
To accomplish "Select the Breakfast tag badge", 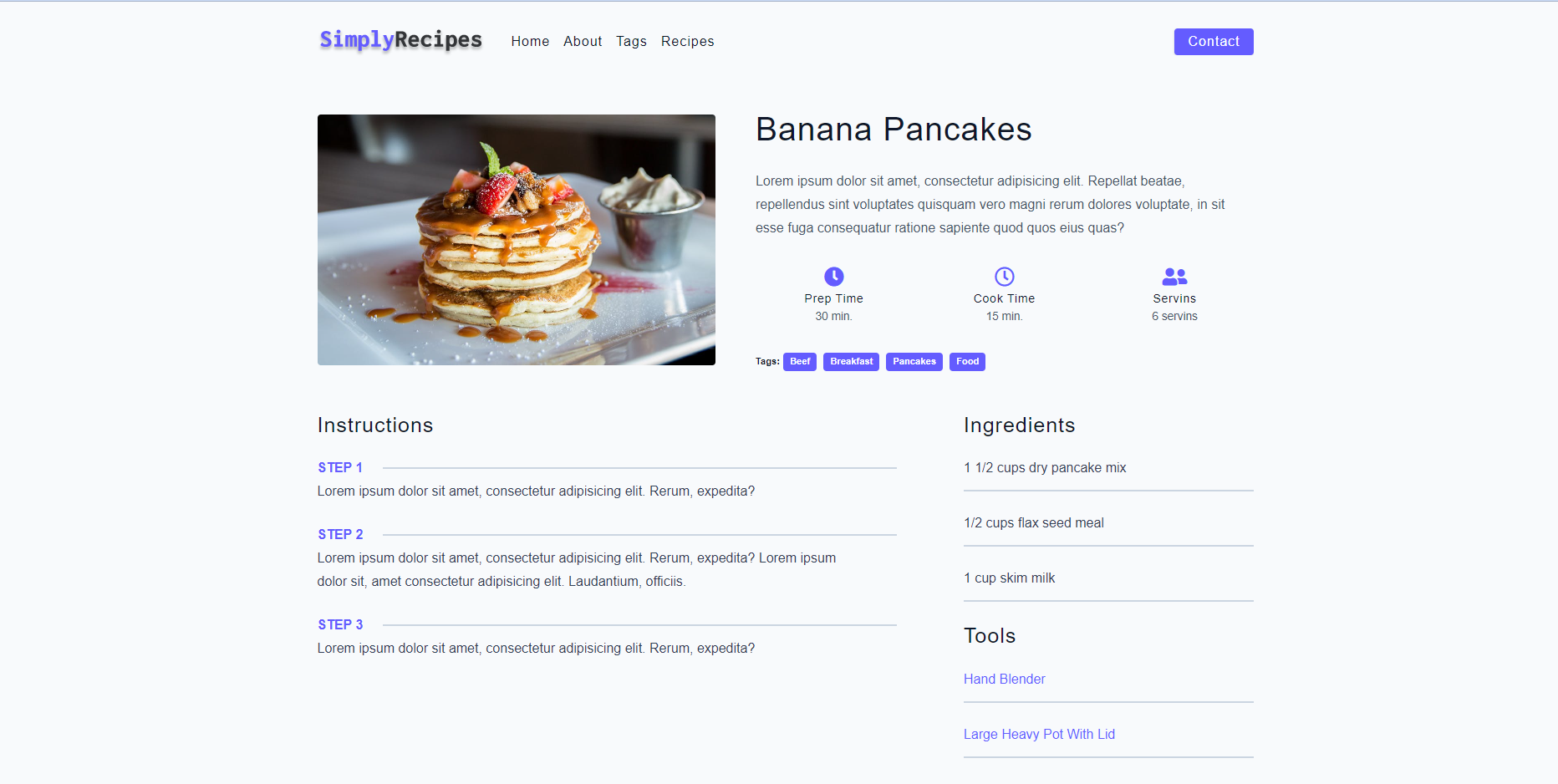I will coord(851,361).
